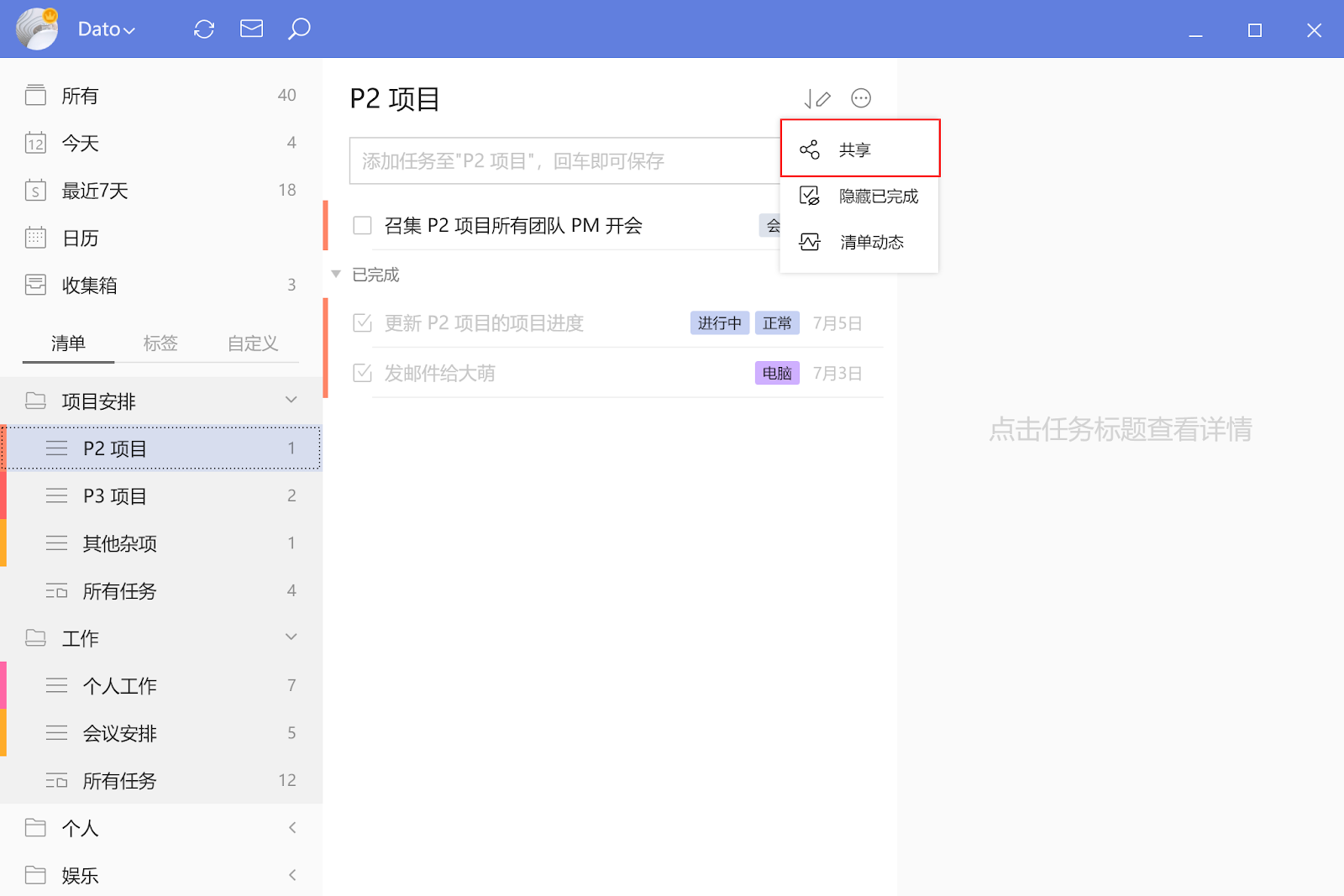
Task: Collapse the 项目安排 folder chevron
Action: (291, 401)
